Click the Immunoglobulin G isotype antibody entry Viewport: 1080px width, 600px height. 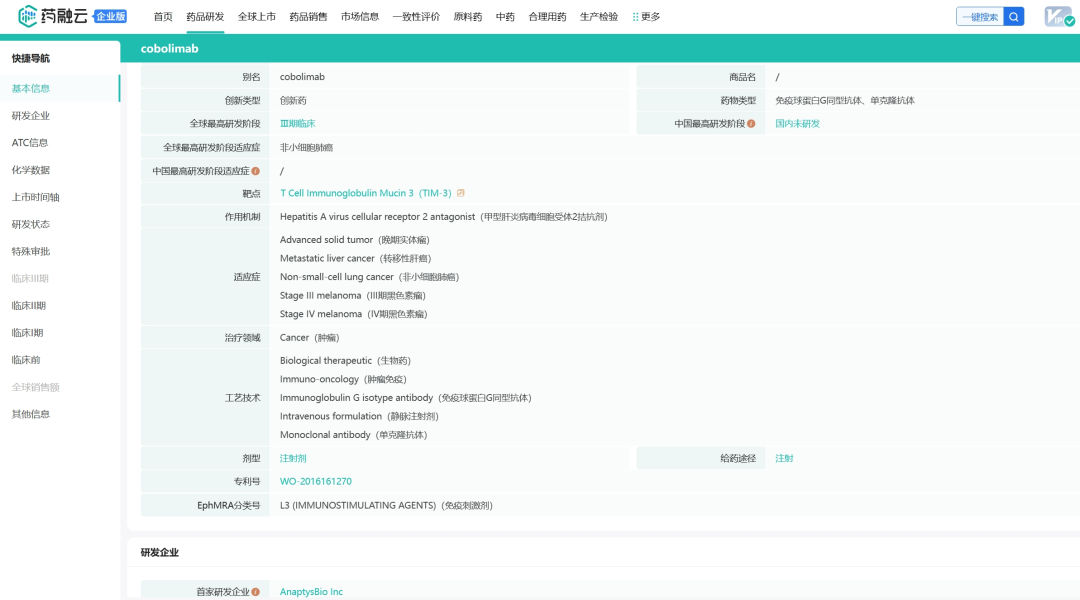tap(406, 398)
